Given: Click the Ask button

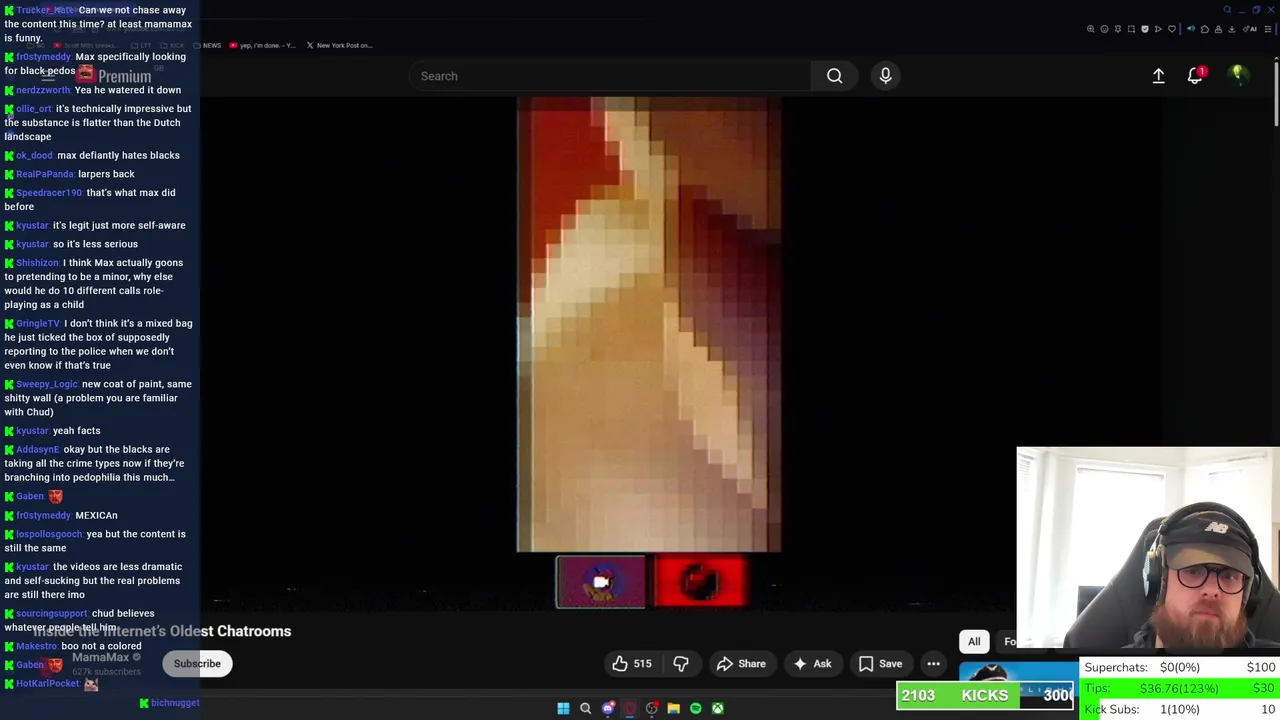Looking at the screenshot, I should tap(812, 663).
